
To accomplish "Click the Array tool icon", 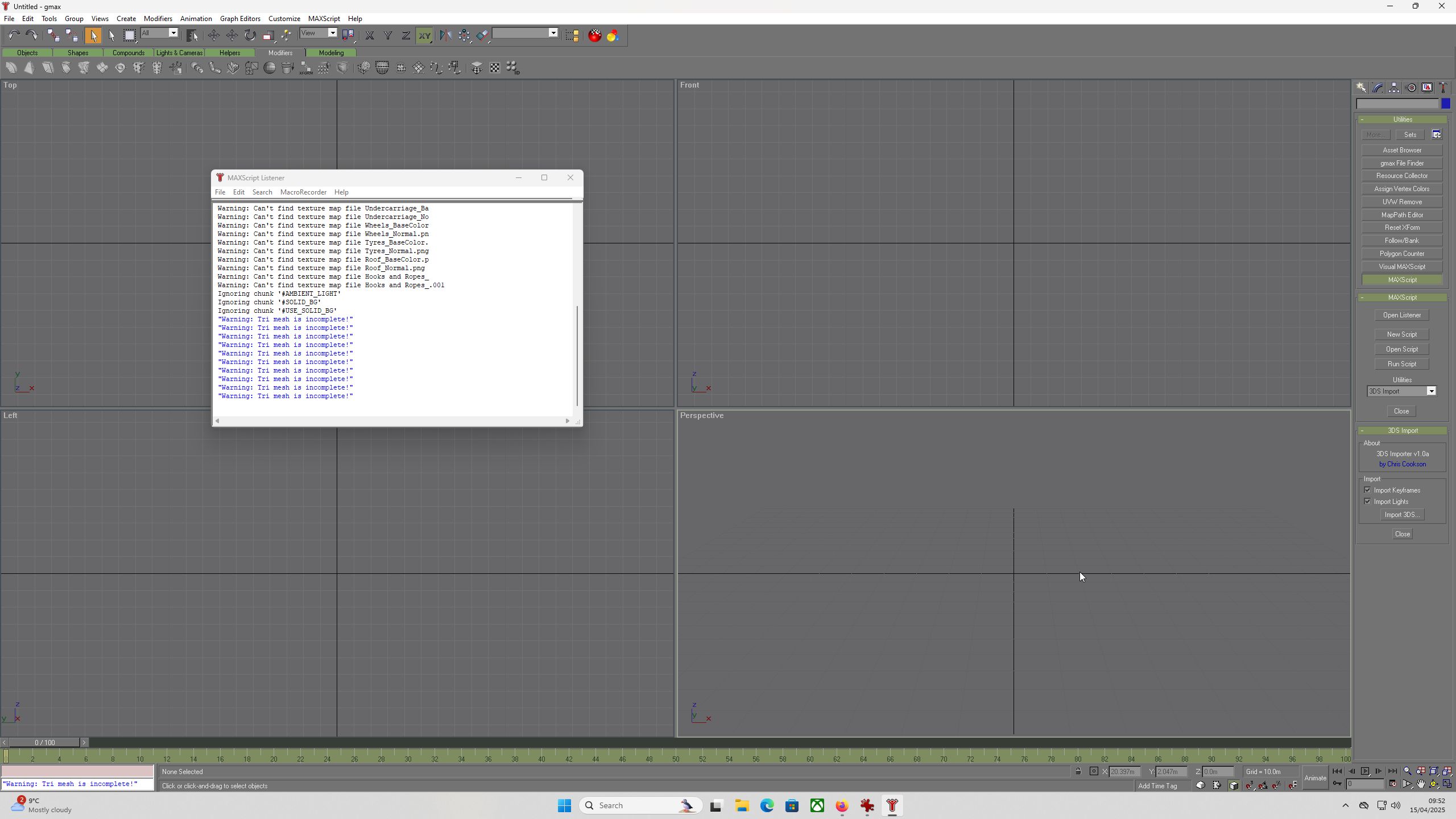I will [464, 35].
